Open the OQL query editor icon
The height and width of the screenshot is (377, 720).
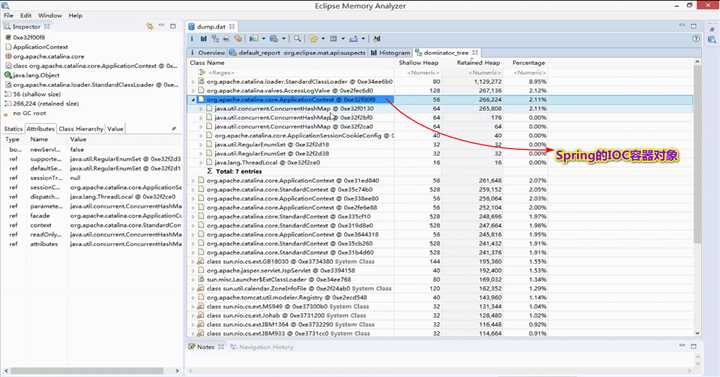(x=226, y=39)
